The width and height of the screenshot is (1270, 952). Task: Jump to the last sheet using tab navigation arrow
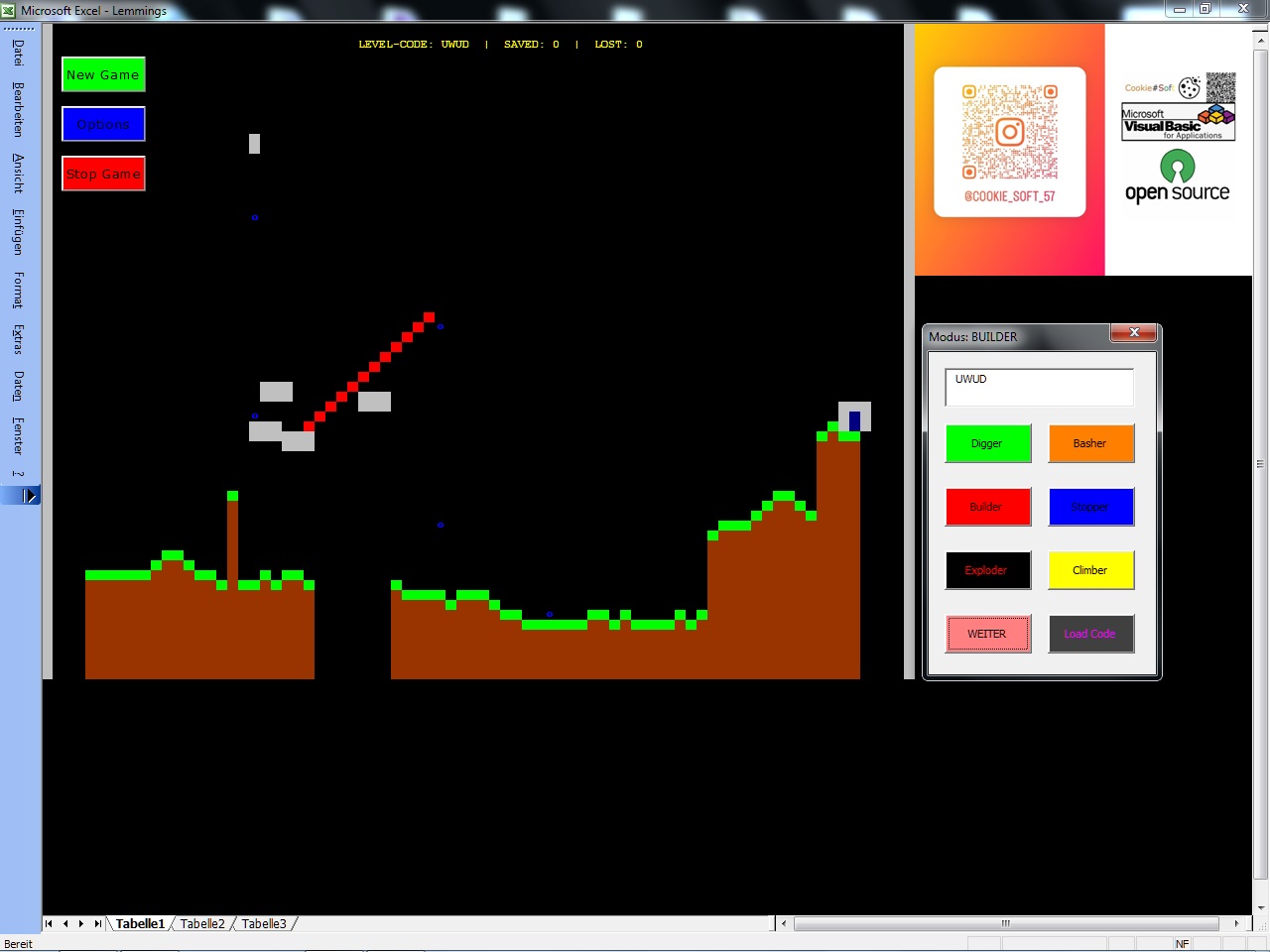pyautogui.click(x=98, y=923)
